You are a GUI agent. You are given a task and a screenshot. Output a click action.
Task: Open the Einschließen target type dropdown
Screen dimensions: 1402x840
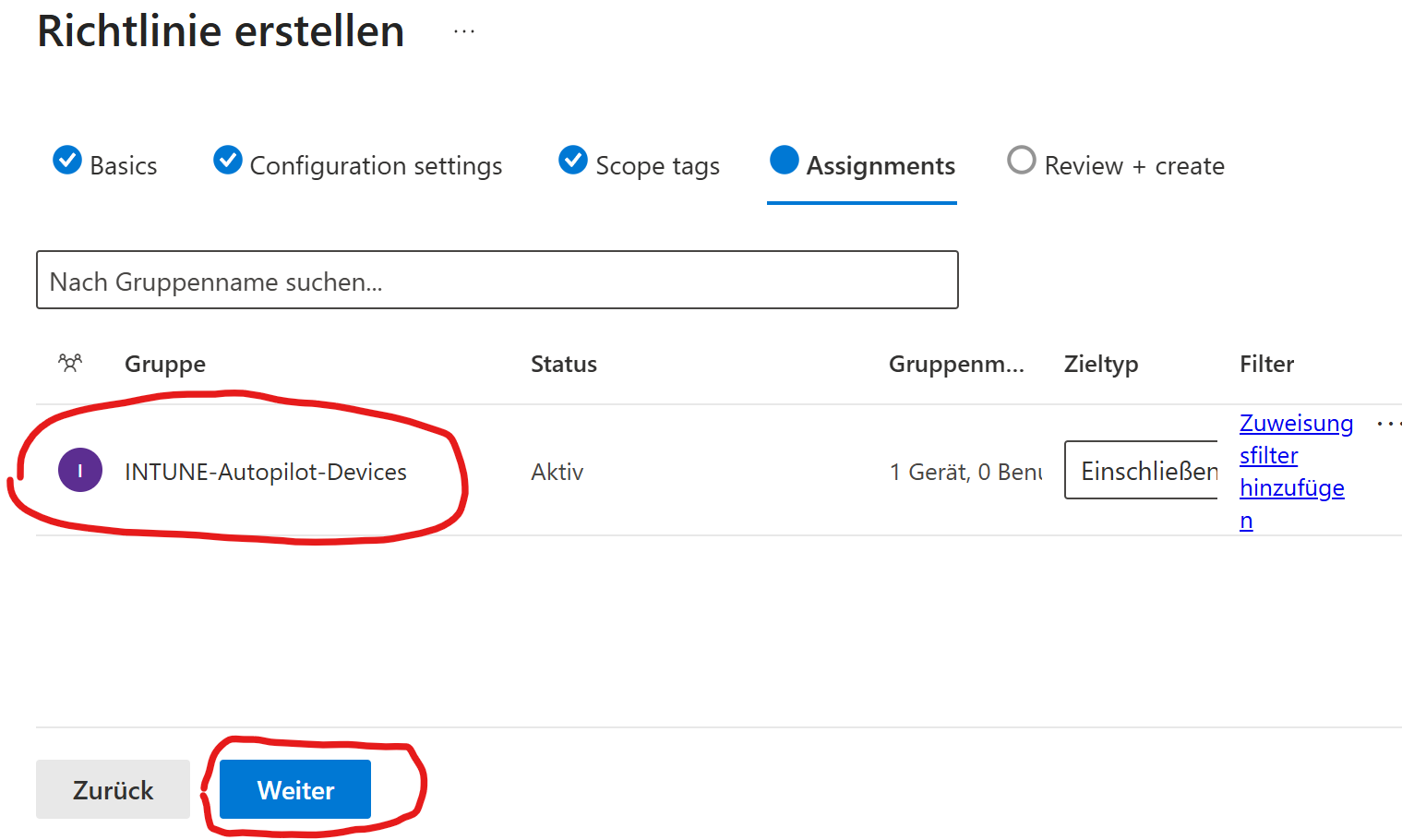tap(1141, 471)
